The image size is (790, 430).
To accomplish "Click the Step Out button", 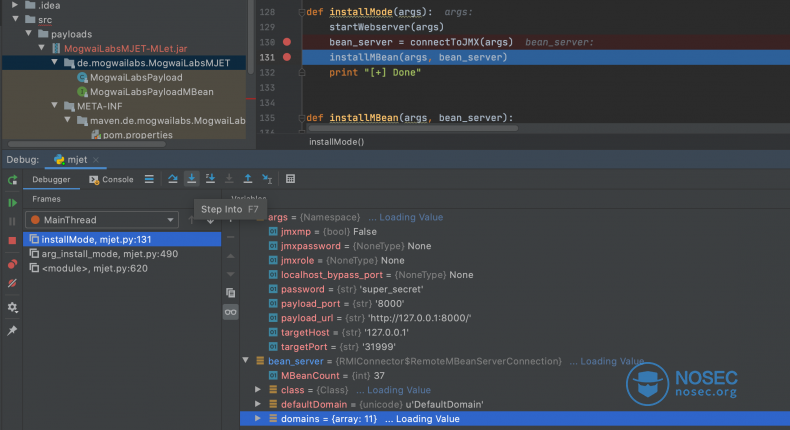I will click(x=248, y=179).
